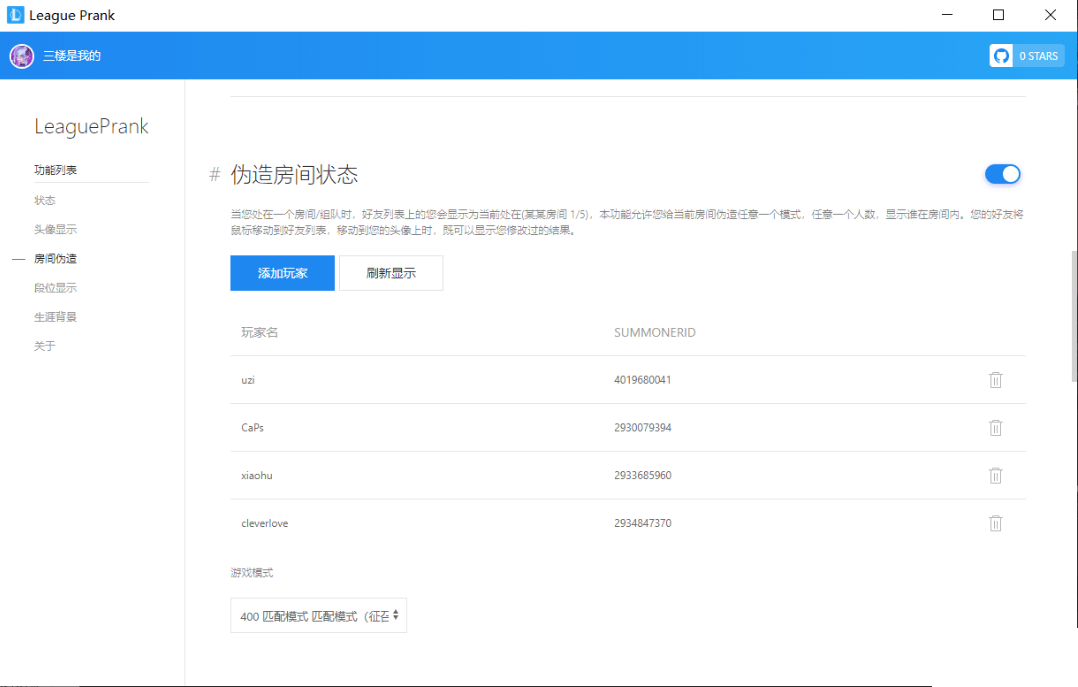The width and height of the screenshot is (1078, 687).
Task: Select the uzi player name cell
Action: [248, 380]
